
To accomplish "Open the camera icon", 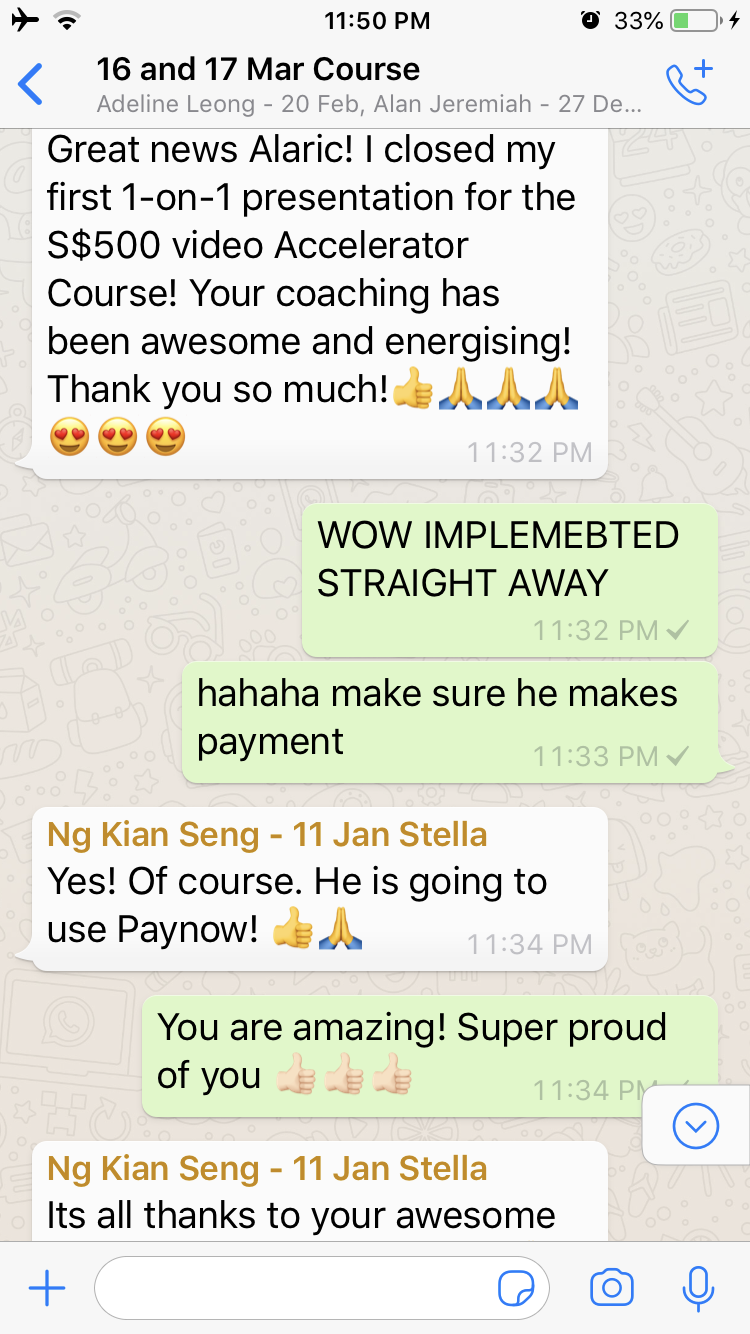I will point(612,1288).
